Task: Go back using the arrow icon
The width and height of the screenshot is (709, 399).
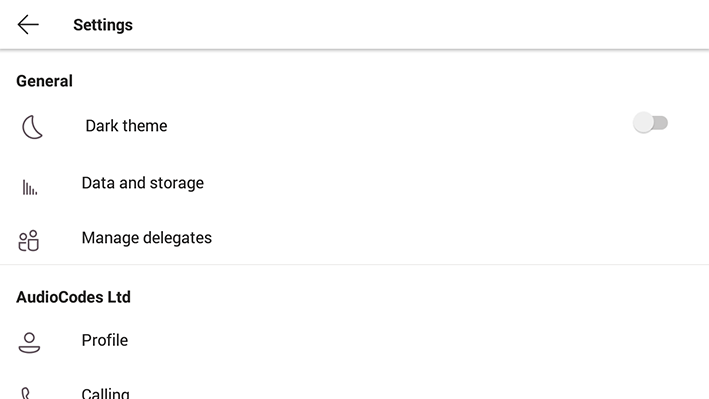Action: pyautogui.click(x=28, y=24)
